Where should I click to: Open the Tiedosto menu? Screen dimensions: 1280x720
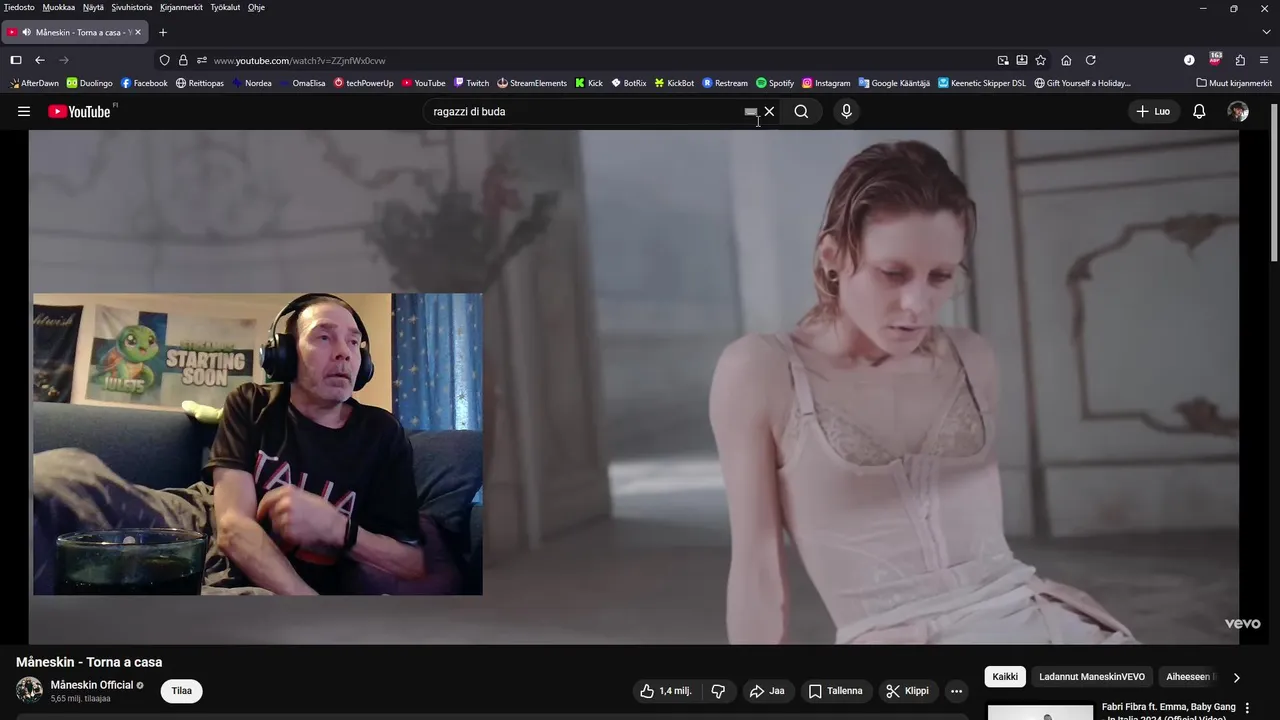tap(19, 7)
